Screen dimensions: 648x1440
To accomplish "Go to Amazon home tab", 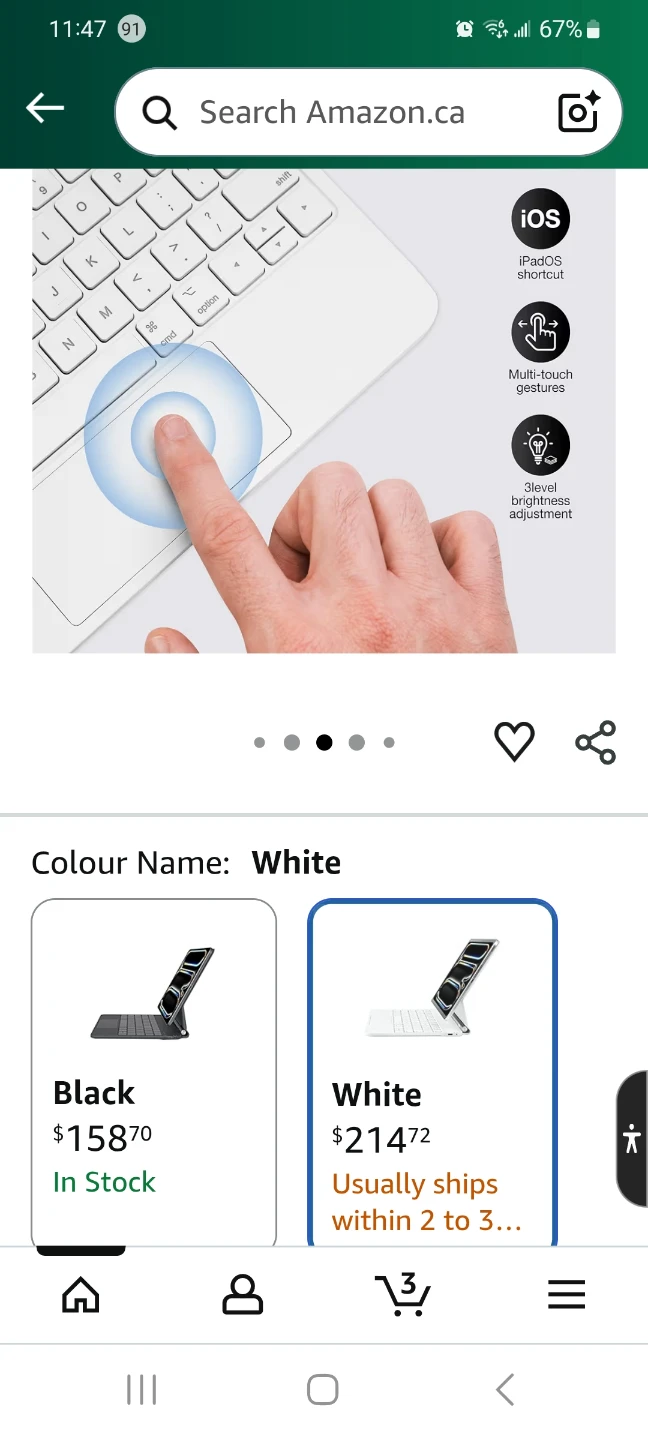I will pos(81,1295).
